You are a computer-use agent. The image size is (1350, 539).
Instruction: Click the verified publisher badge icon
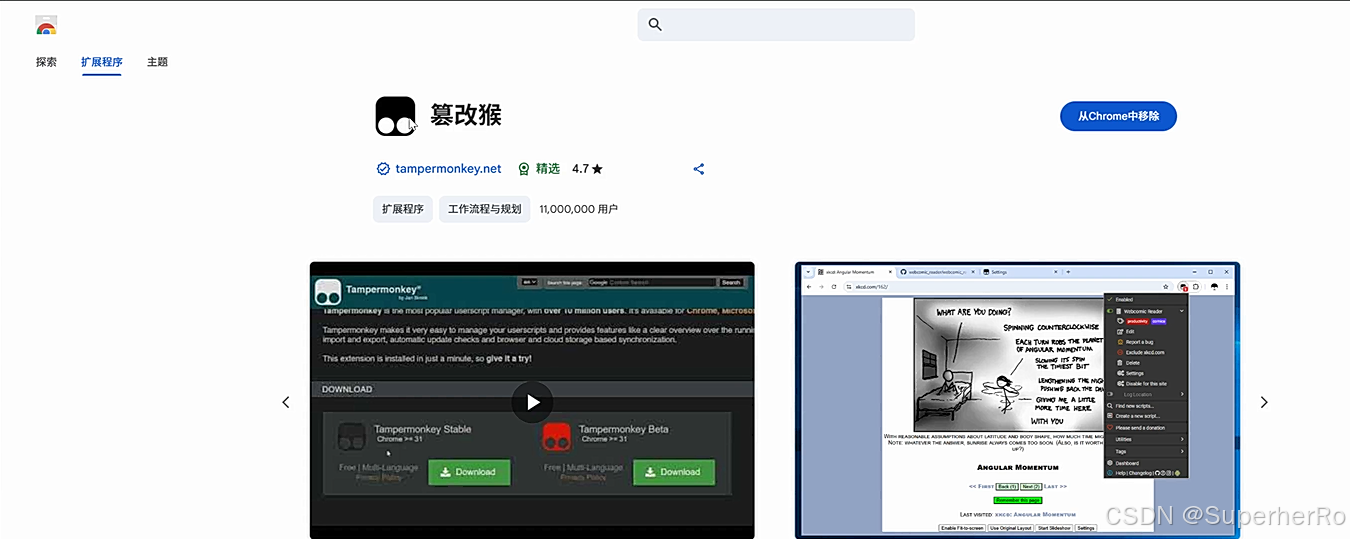pyautogui.click(x=382, y=169)
